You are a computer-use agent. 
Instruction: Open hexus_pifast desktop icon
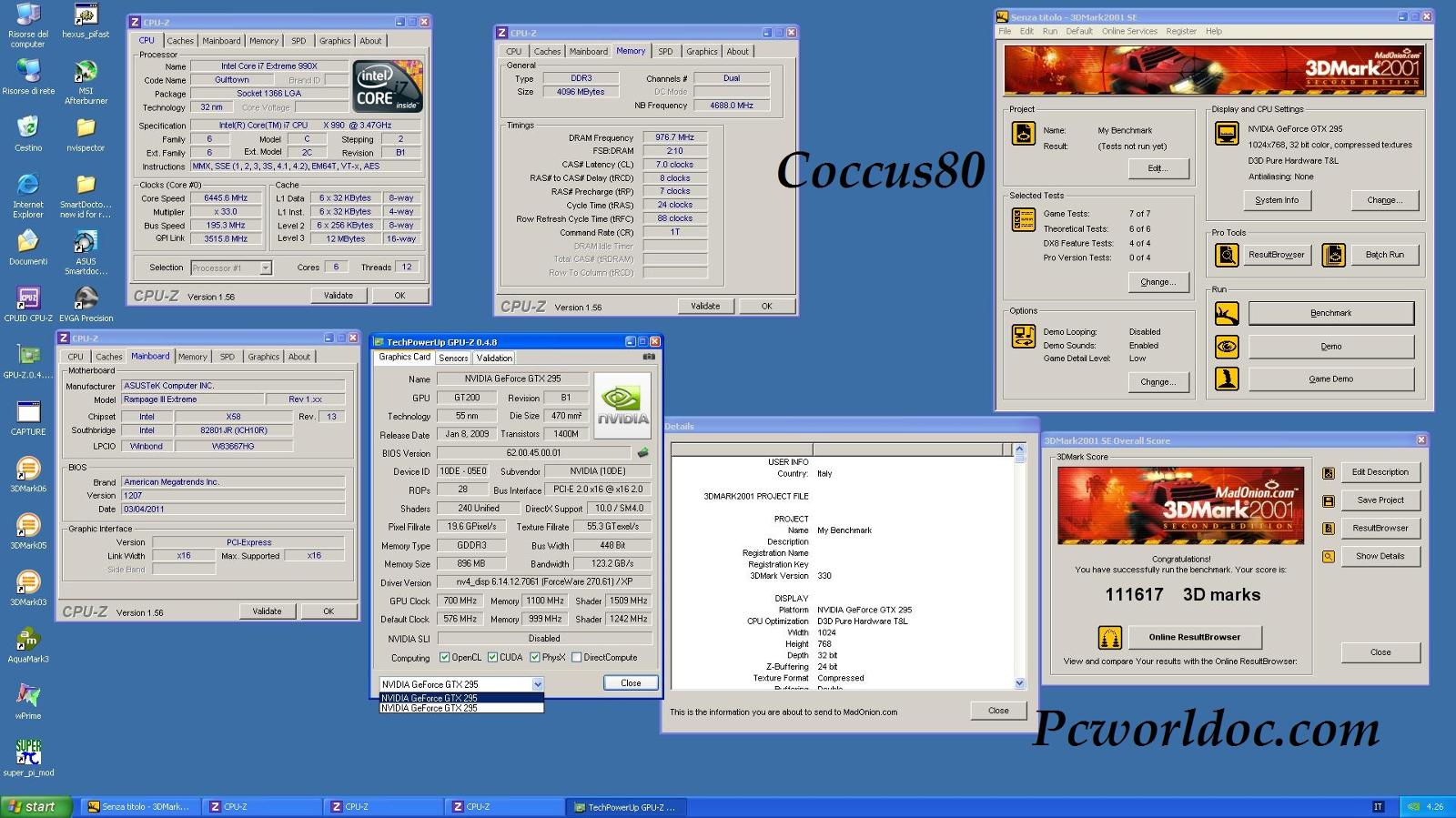86,22
